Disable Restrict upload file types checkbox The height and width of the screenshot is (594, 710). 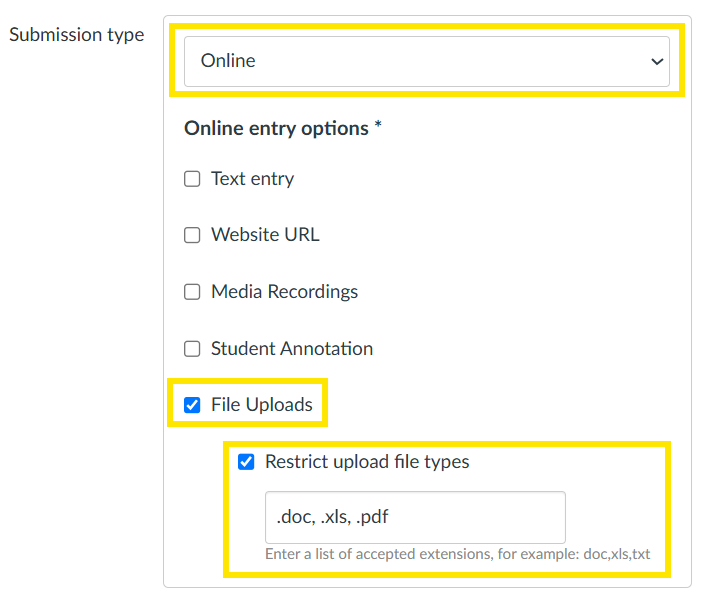click(x=246, y=462)
